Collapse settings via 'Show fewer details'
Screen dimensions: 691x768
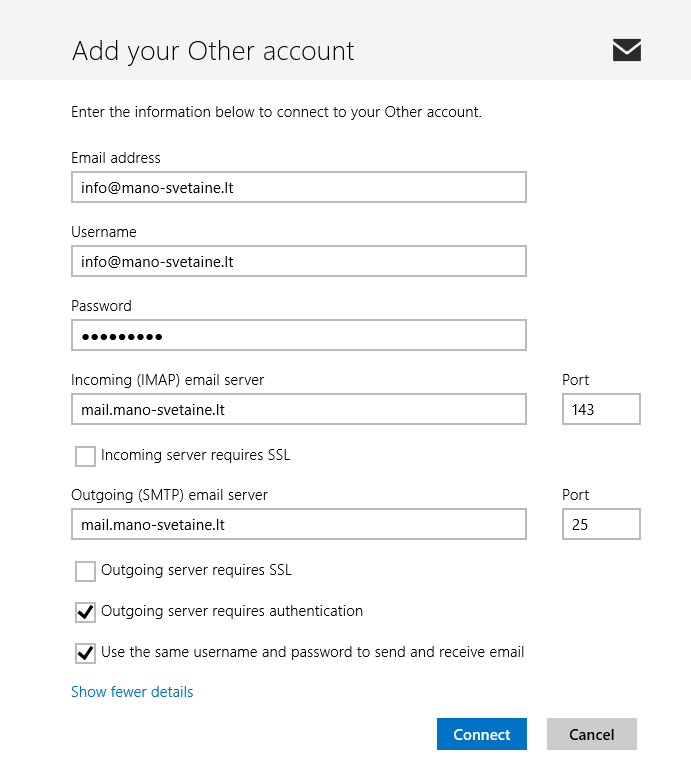tap(132, 692)
